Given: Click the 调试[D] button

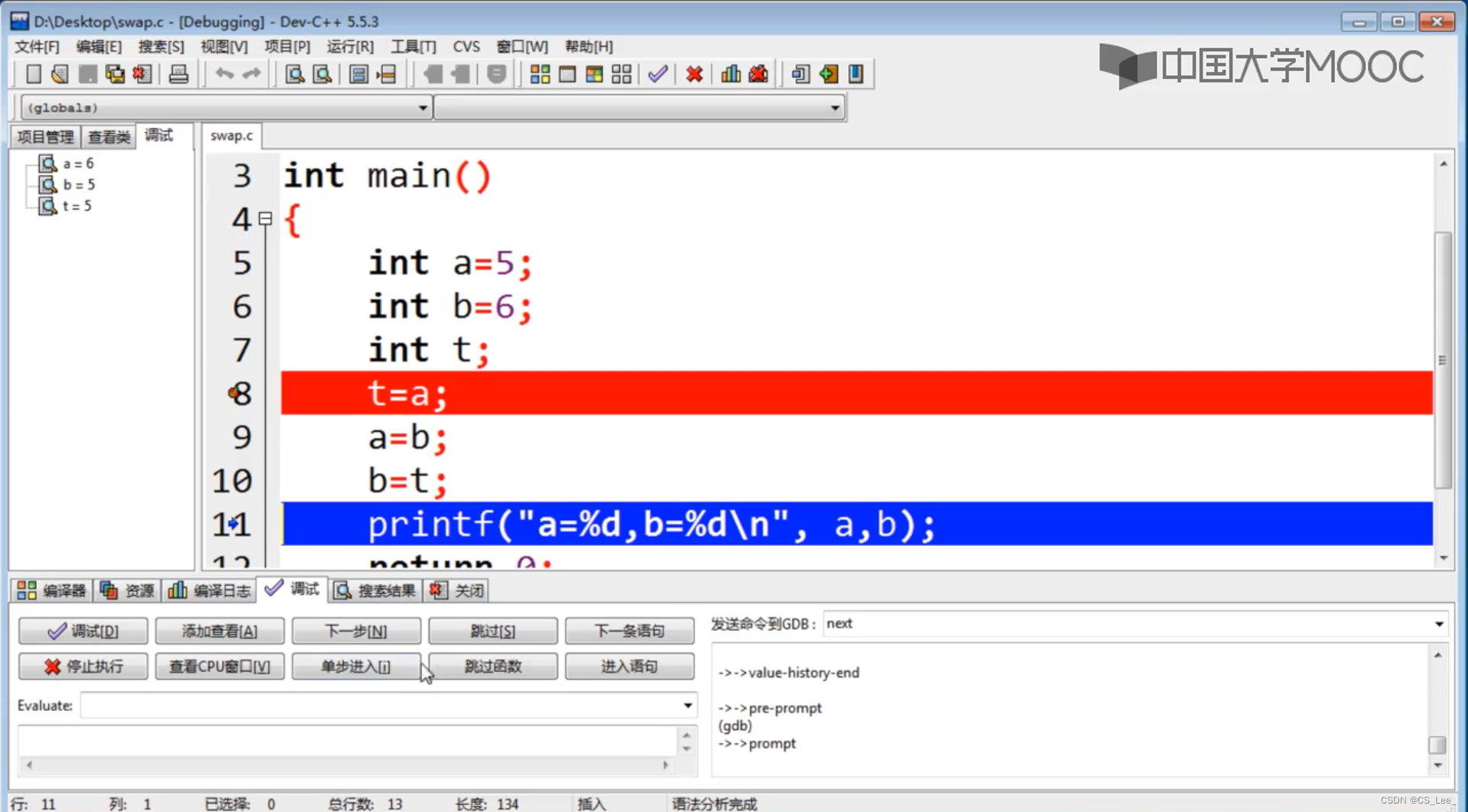Looking at the screenshot, I should tap(83, 631).
